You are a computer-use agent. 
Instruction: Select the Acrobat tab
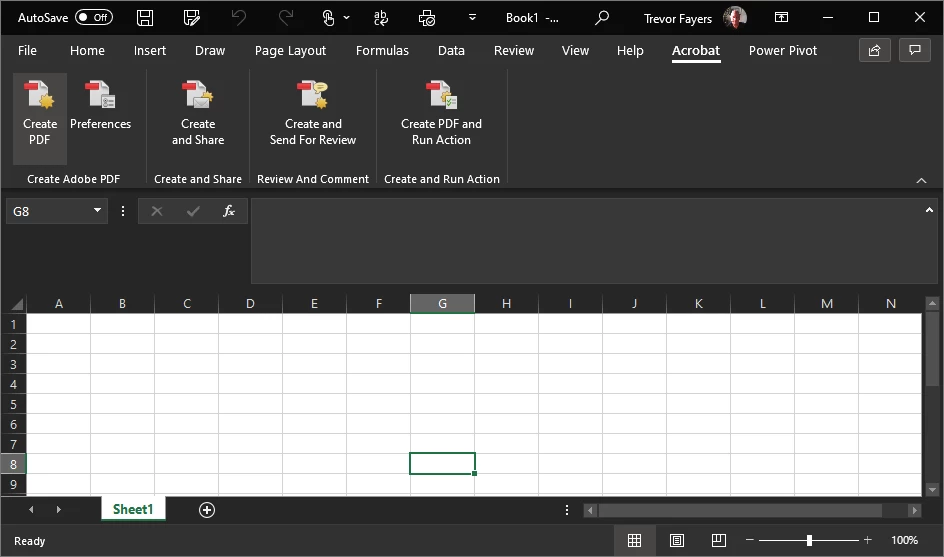point(696,51)
